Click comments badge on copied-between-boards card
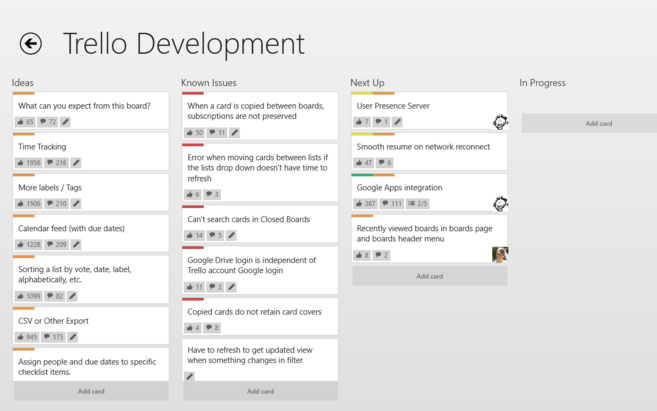Viewport: 657px width, 411px height. (x=217, y=132)
